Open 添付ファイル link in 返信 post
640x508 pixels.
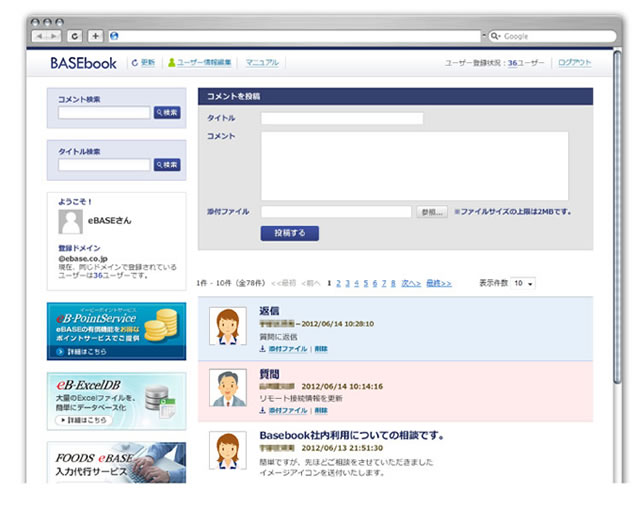tap(288, 349)
